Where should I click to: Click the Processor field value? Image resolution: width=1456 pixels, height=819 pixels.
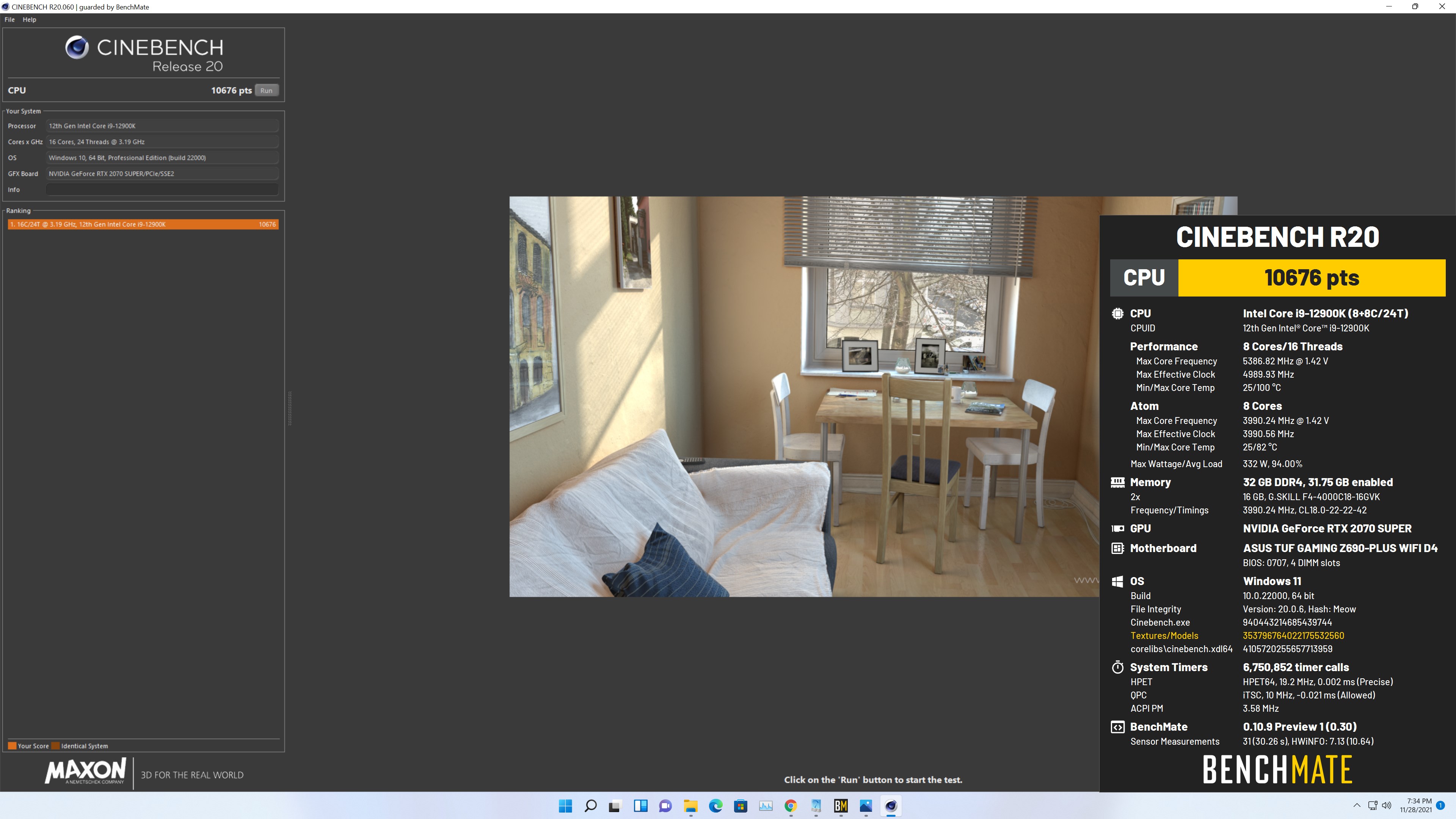coord(162,126)
